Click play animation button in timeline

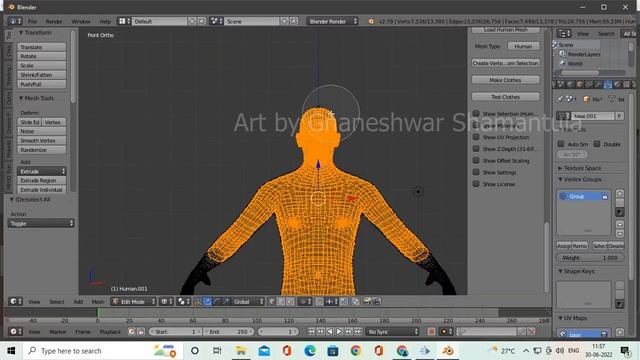point(339,331)
